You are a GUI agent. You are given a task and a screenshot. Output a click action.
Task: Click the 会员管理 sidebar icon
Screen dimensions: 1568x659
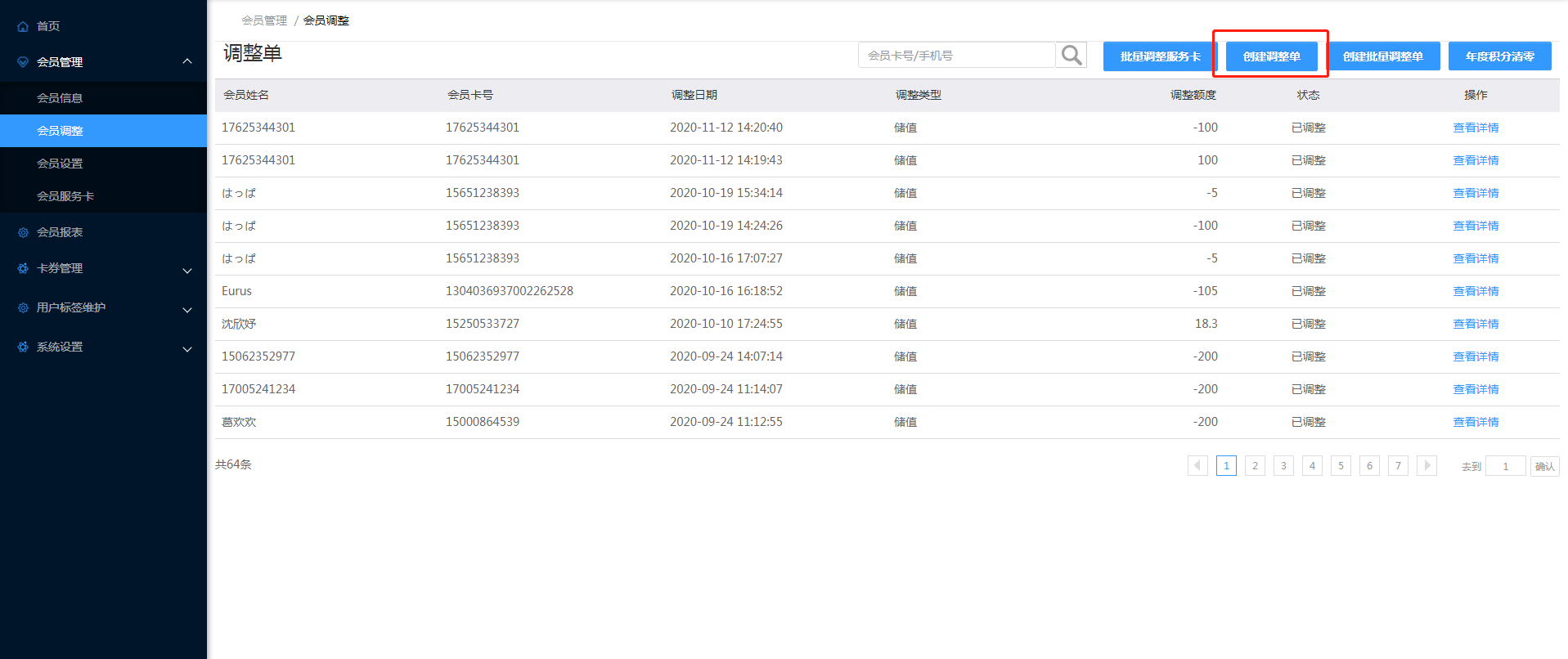point(23,62)
